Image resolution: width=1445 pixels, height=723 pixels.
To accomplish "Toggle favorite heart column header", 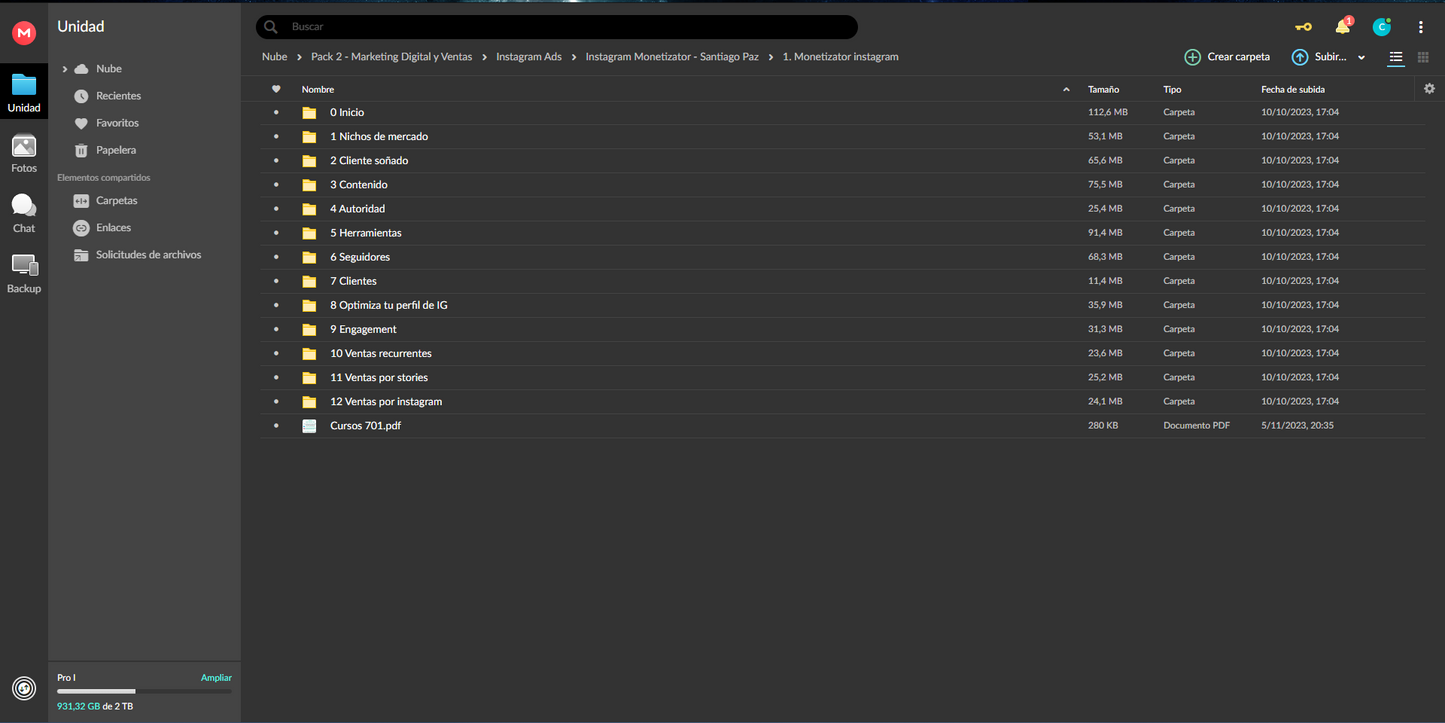I will click(x=276, y=89).
